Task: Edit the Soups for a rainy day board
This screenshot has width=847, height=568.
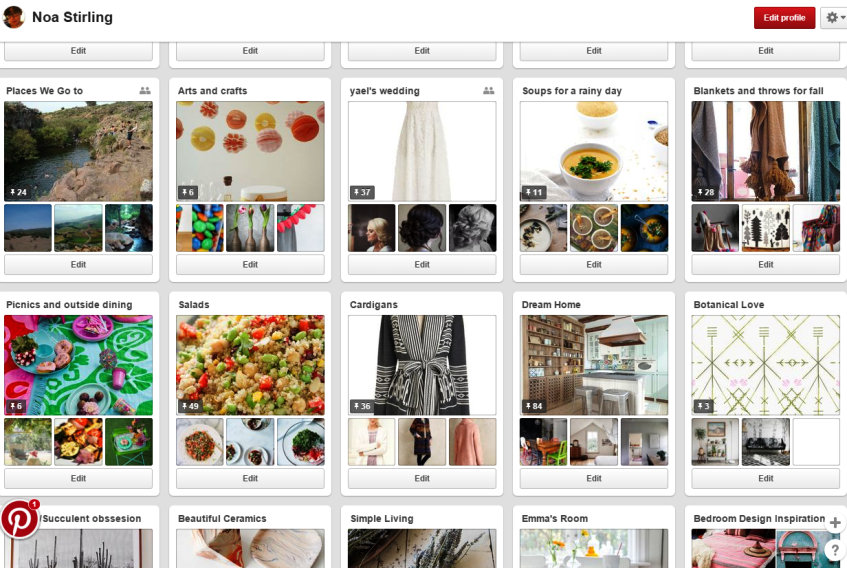Action: click(594, 265)
